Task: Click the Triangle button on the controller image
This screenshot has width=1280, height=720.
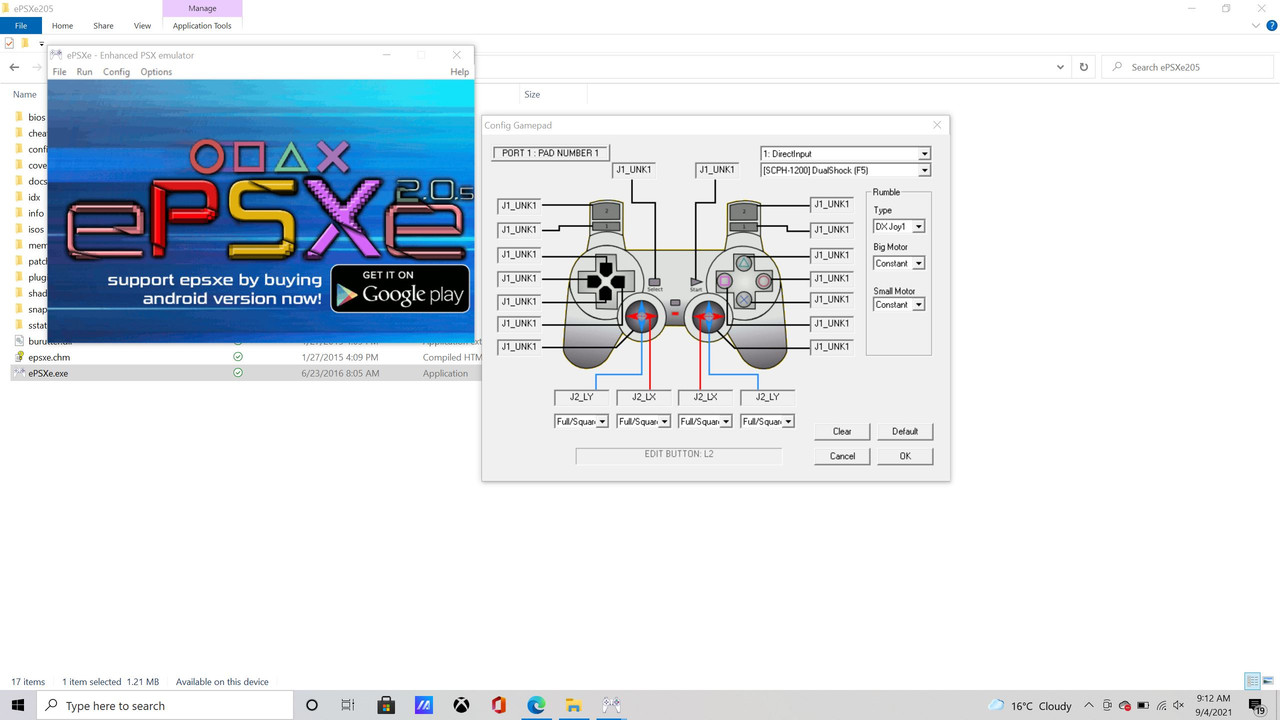Action: (744, 264)
